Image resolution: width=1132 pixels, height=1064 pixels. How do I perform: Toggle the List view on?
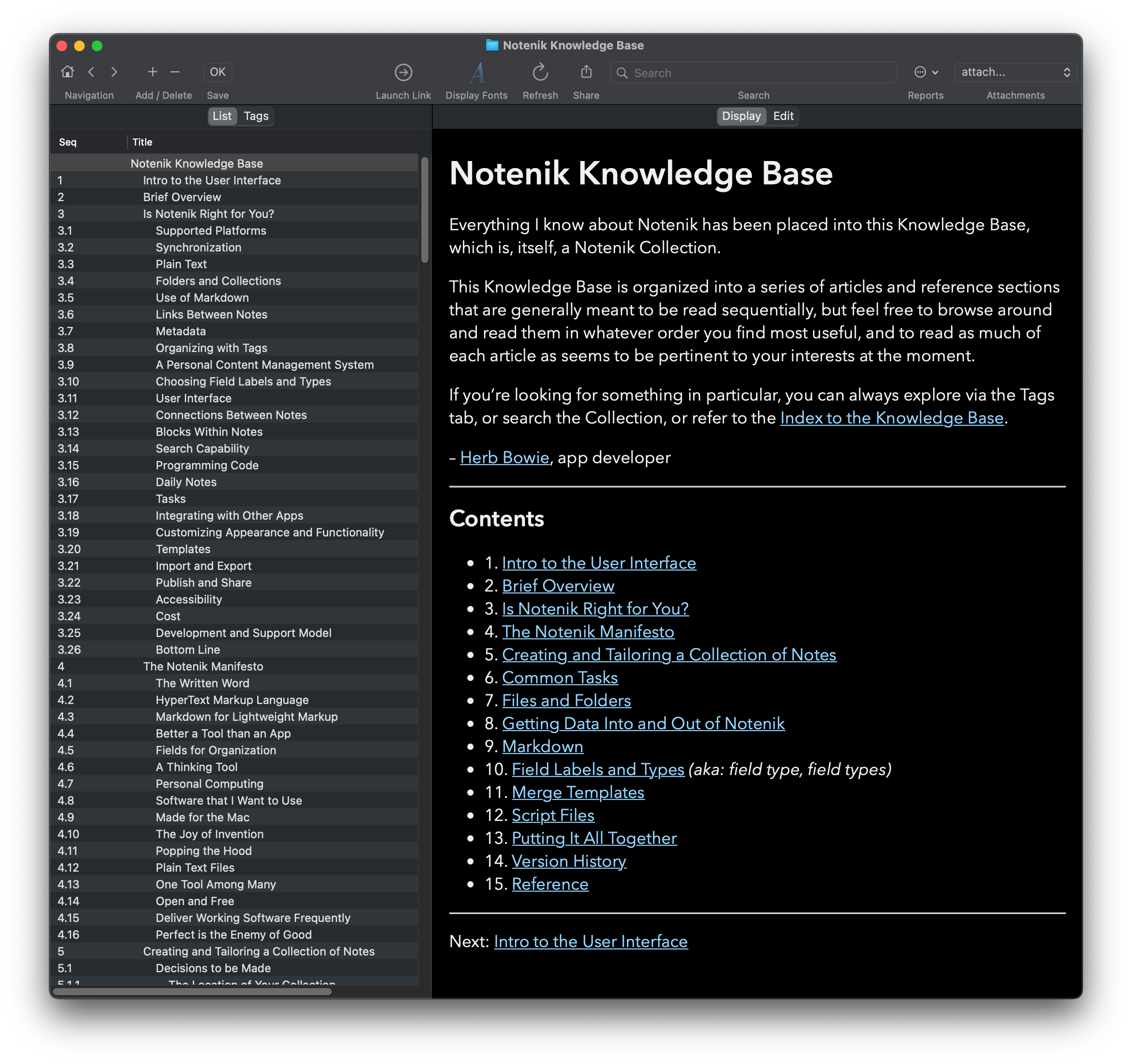[x=222, y=116]
